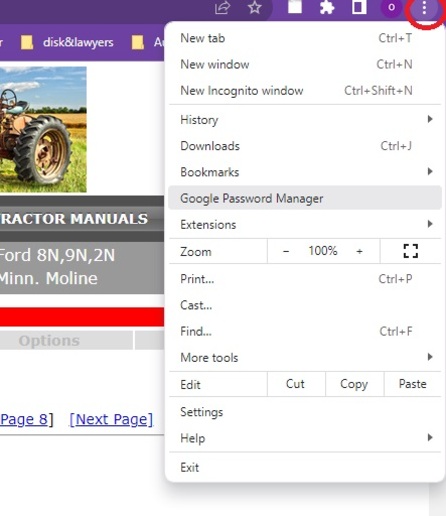Open Google Password Manager
The image size is (446, 516).
(x=305, y=198)
